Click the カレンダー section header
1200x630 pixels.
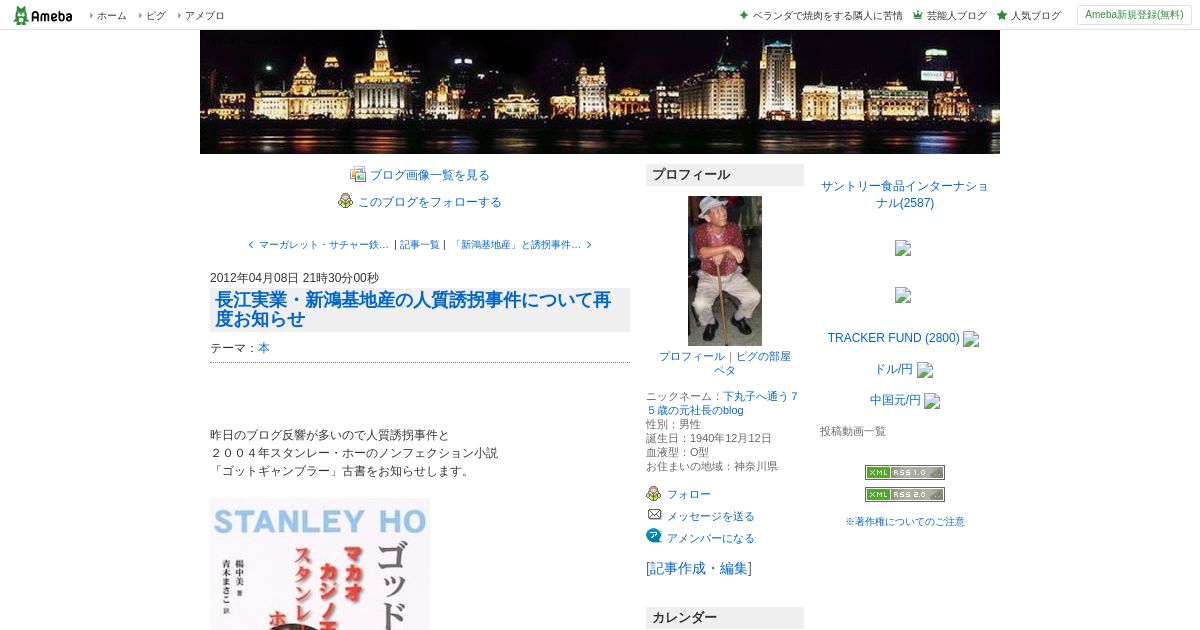pos(725,618)
